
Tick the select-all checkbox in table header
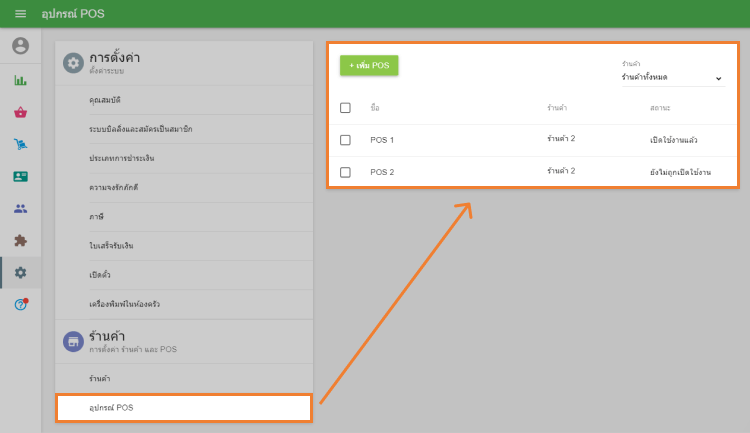pyautogui.click(x=345, y=108)
